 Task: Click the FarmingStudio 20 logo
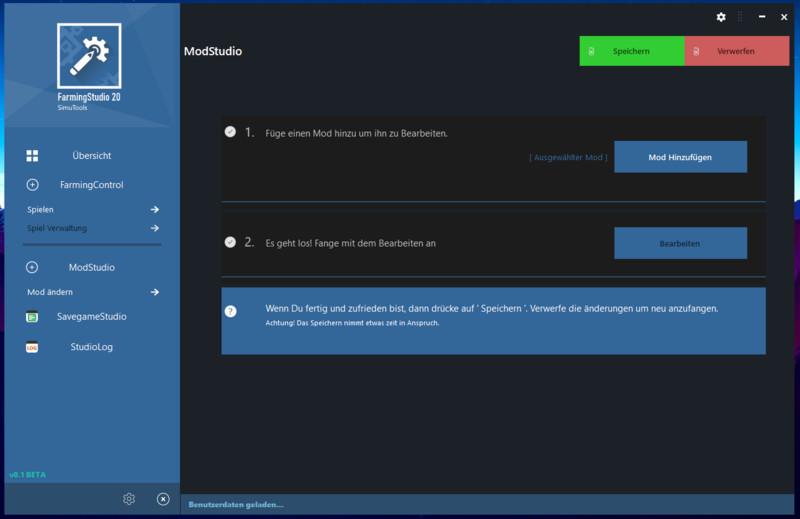coord(89,56)
